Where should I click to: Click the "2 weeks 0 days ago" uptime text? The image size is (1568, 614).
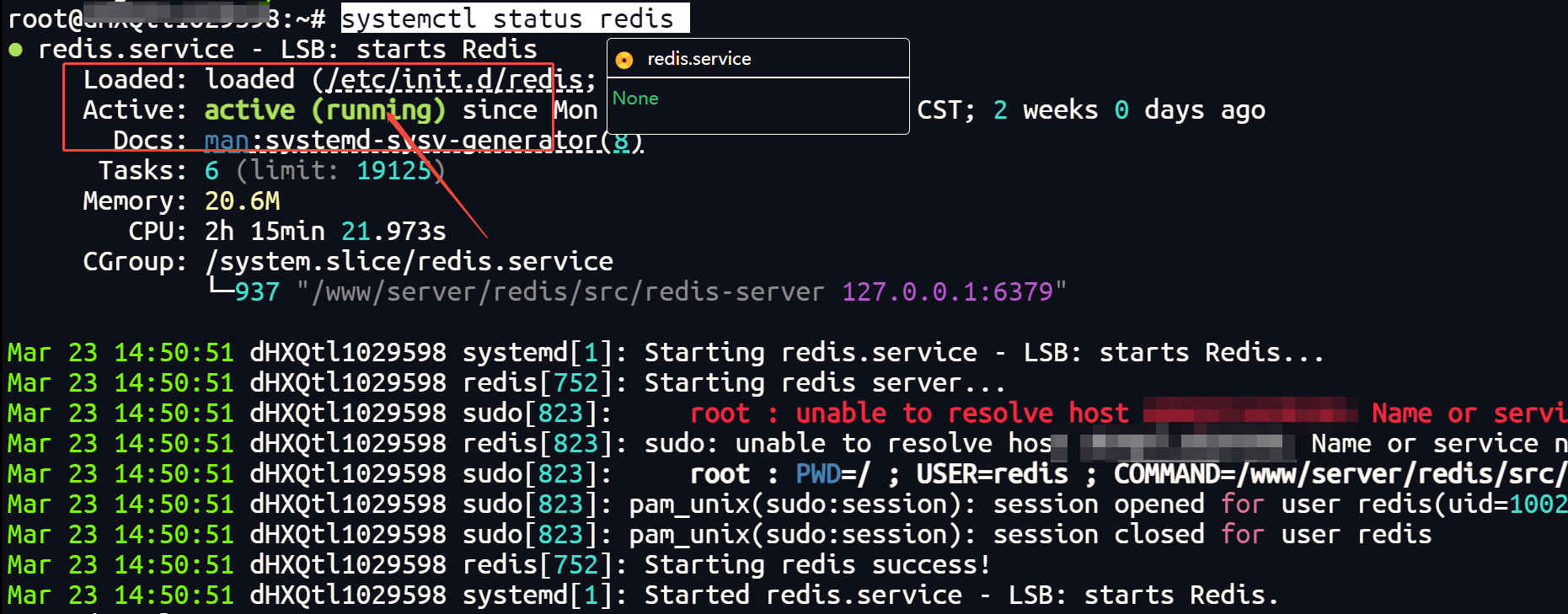(x=1129, y=109)
